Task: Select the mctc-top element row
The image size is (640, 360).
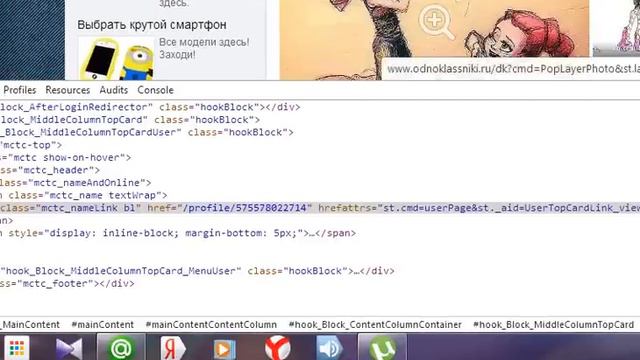Action: (31, 145)
